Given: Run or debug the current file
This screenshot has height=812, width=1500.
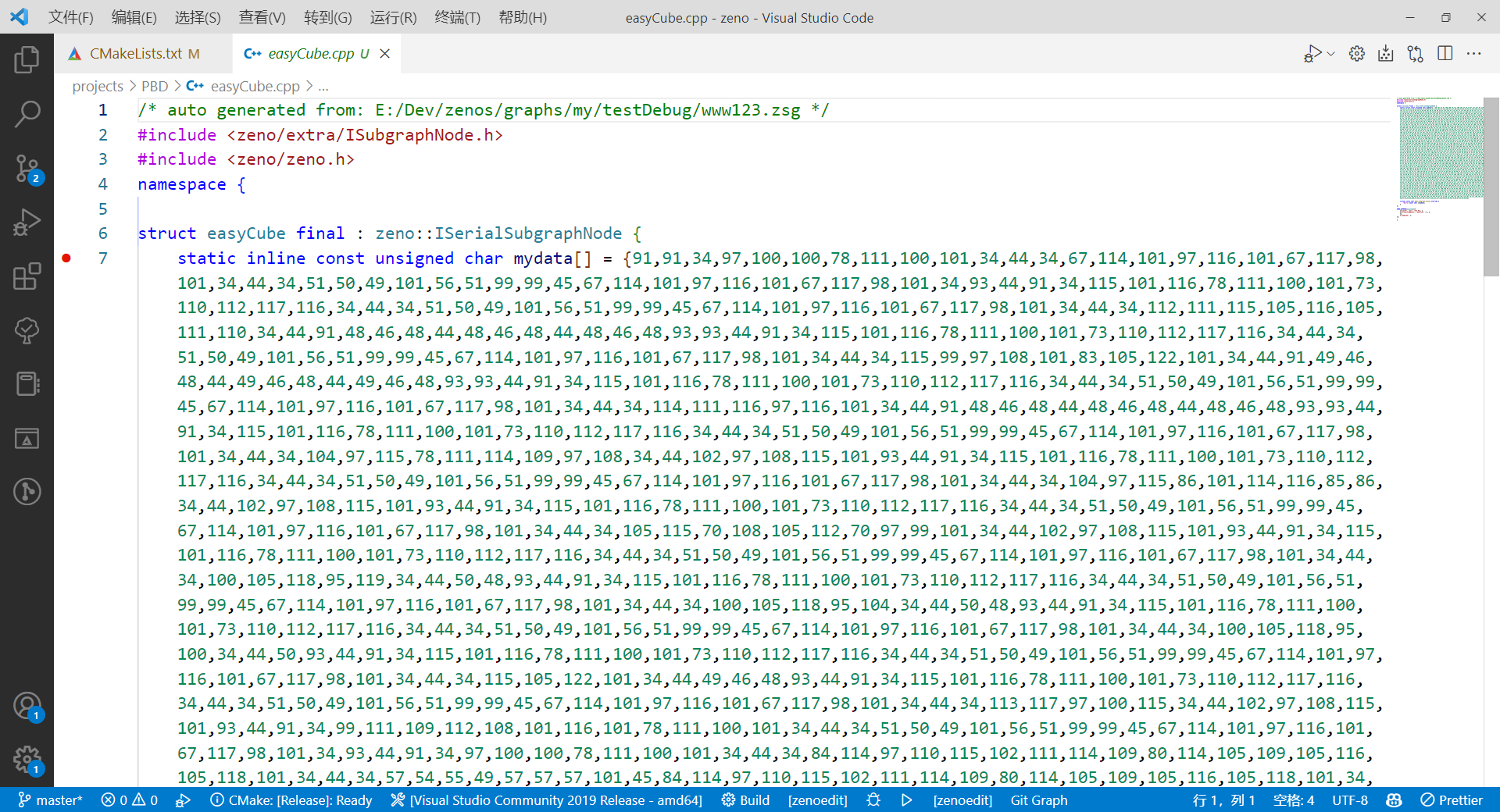Looking at the screenshot, I should [x=1312, y=53].
